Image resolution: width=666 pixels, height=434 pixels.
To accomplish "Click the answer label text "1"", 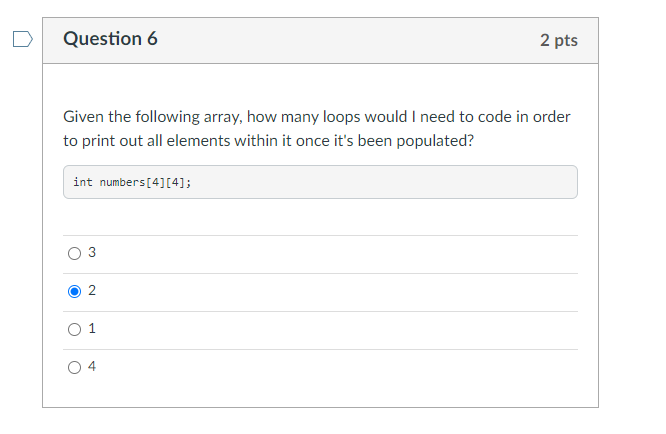I will coord(92,329).
